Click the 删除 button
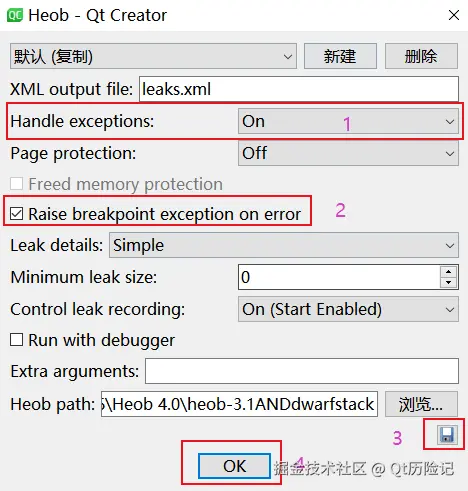This screenshot has width=468, height=491. [421, 56]
